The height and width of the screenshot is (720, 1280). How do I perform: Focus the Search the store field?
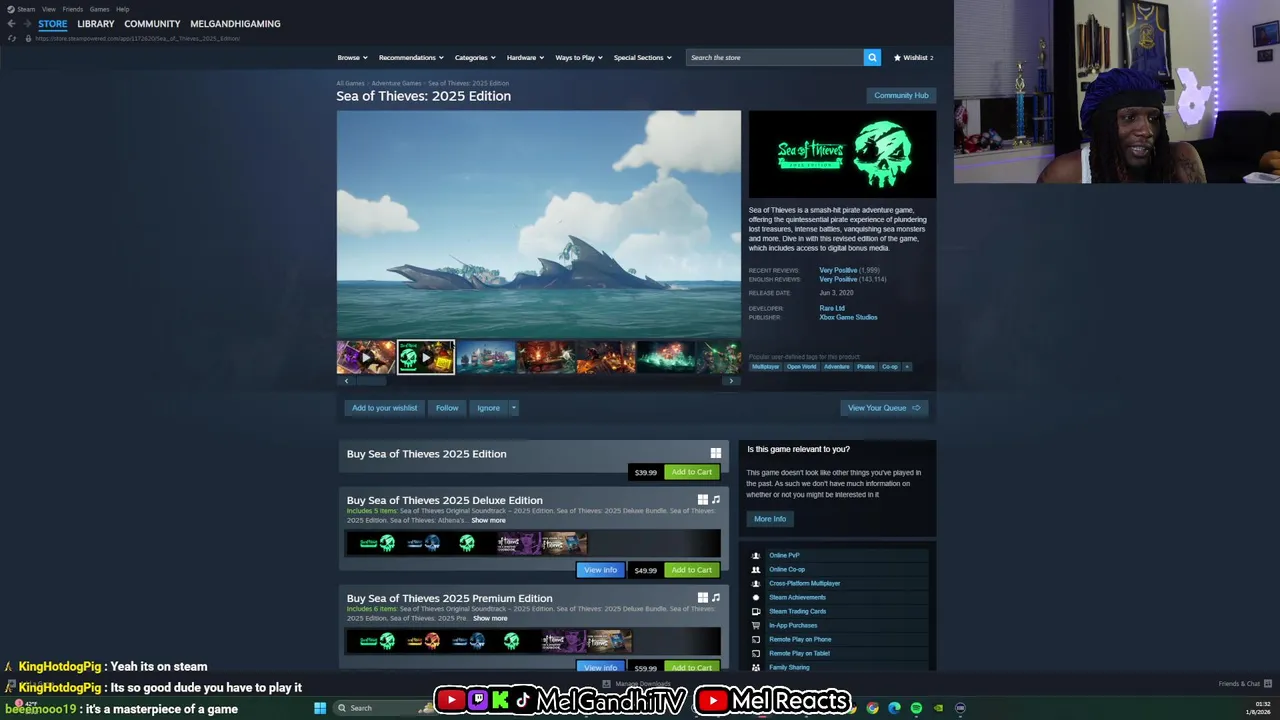(x=775, y=57)
